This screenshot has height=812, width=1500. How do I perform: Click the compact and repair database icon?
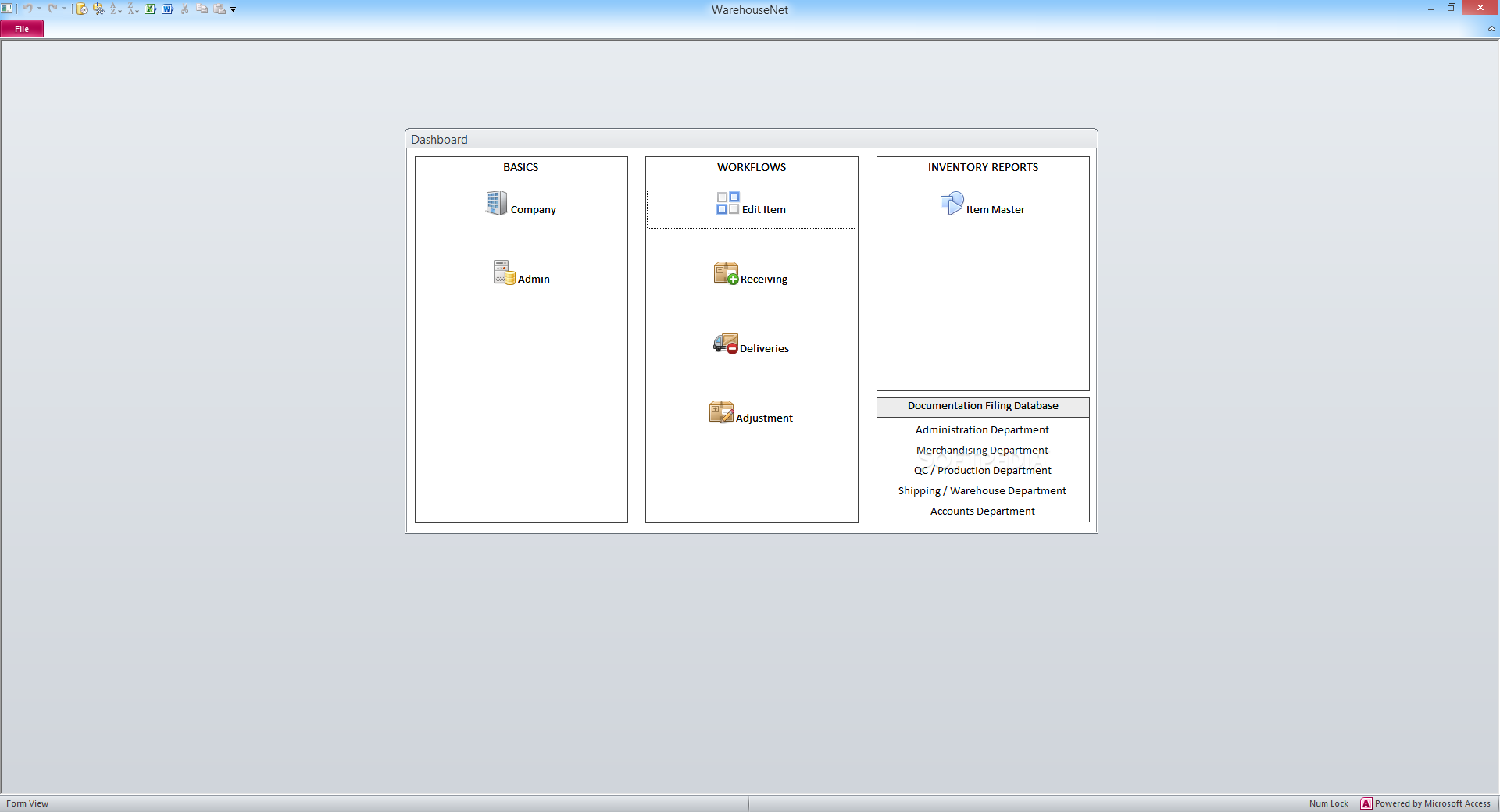pyautogui.click(x=98, y=9)
